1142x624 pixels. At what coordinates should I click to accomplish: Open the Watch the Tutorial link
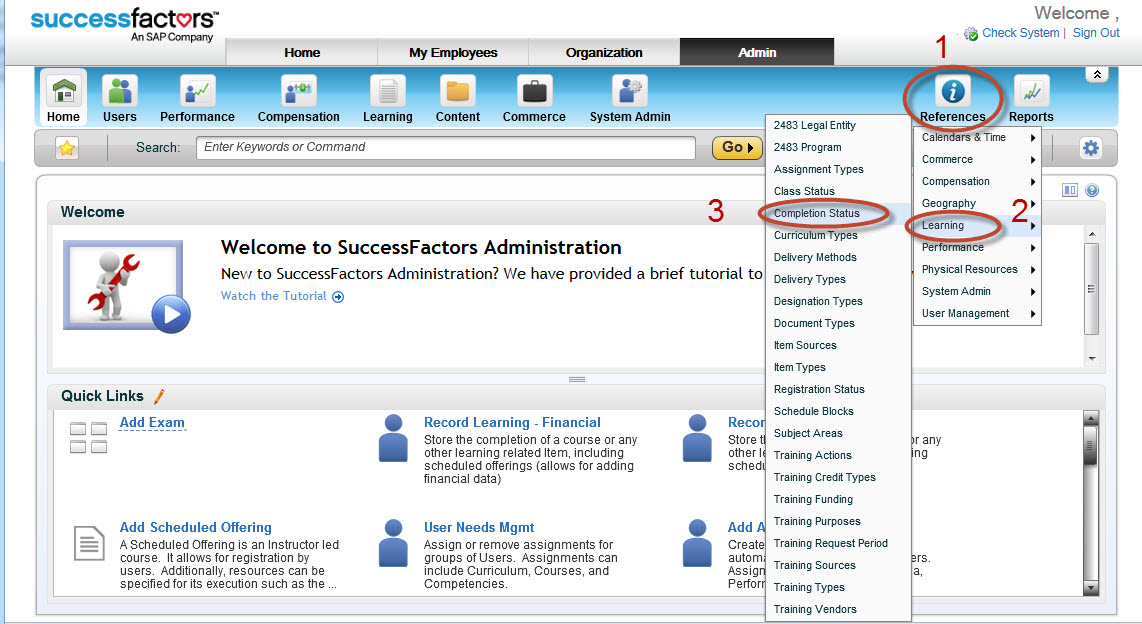coord(283,296)
